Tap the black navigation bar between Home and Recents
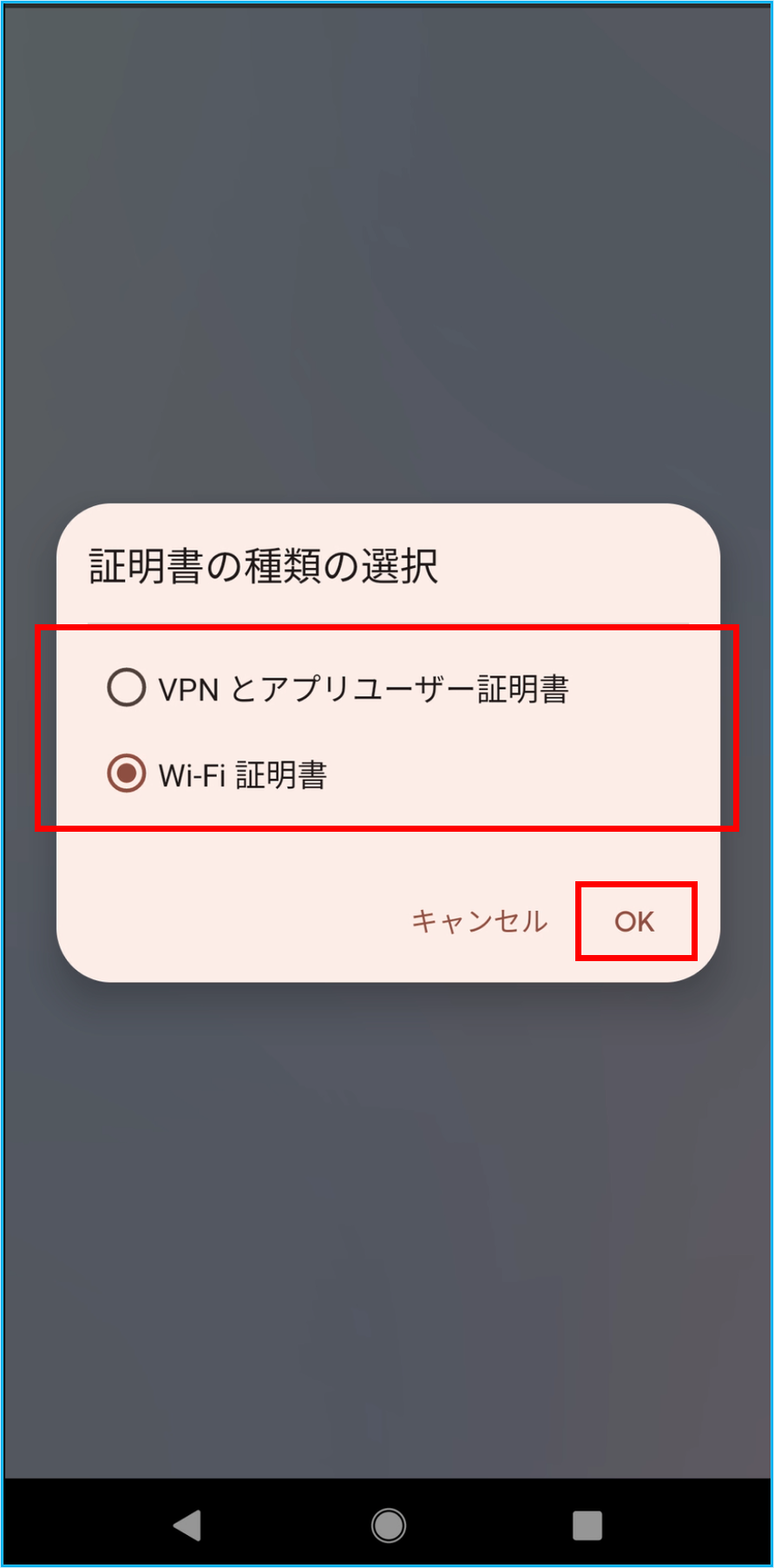This screenshot has height=1568, width=774. pyautogui.click(x=488, y=1525)
